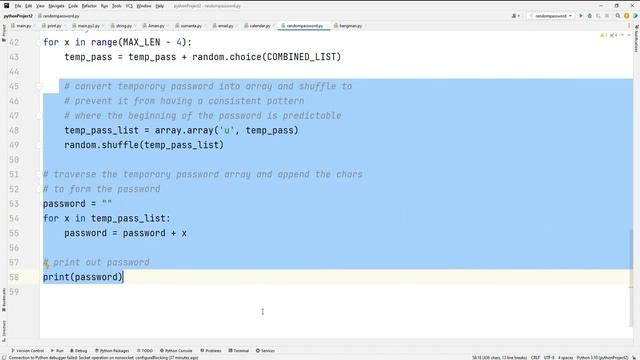Click the PyCharm logo in the title bar
Image resolution: width=640 pixels, height=360 pixels.
(x=6, y=6)
